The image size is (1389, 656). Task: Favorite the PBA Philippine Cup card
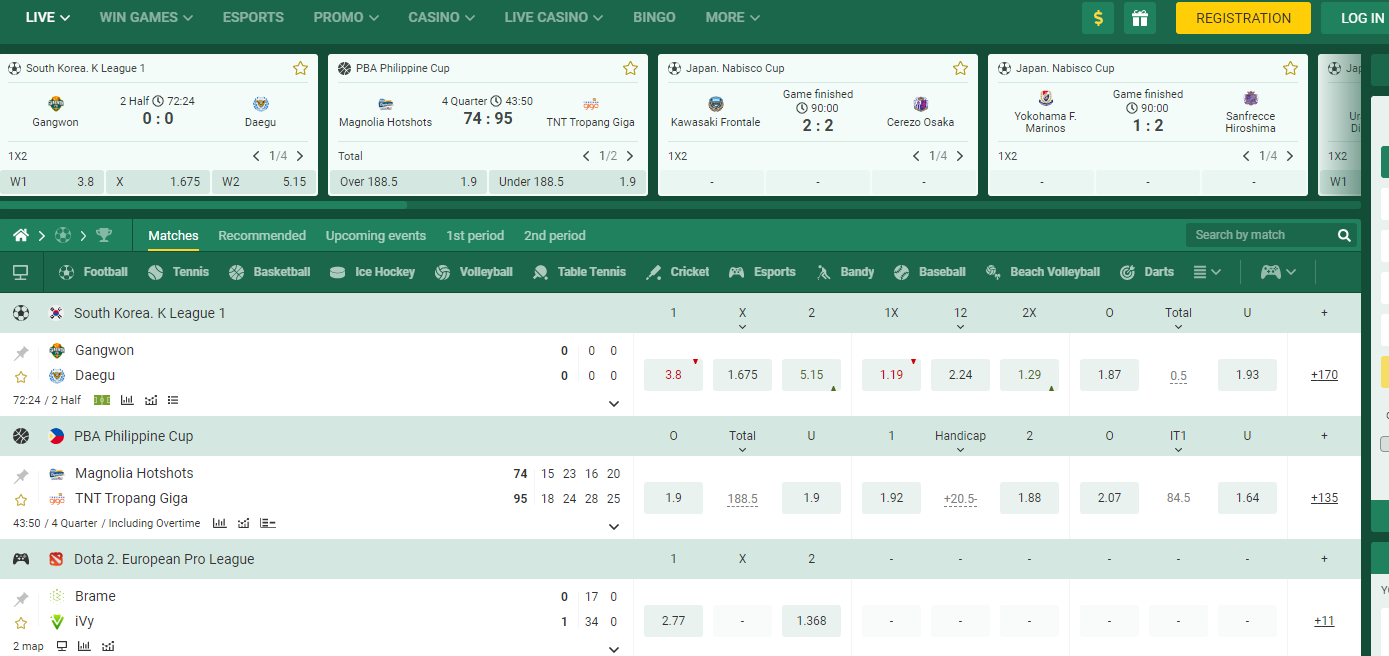[630, 68]
